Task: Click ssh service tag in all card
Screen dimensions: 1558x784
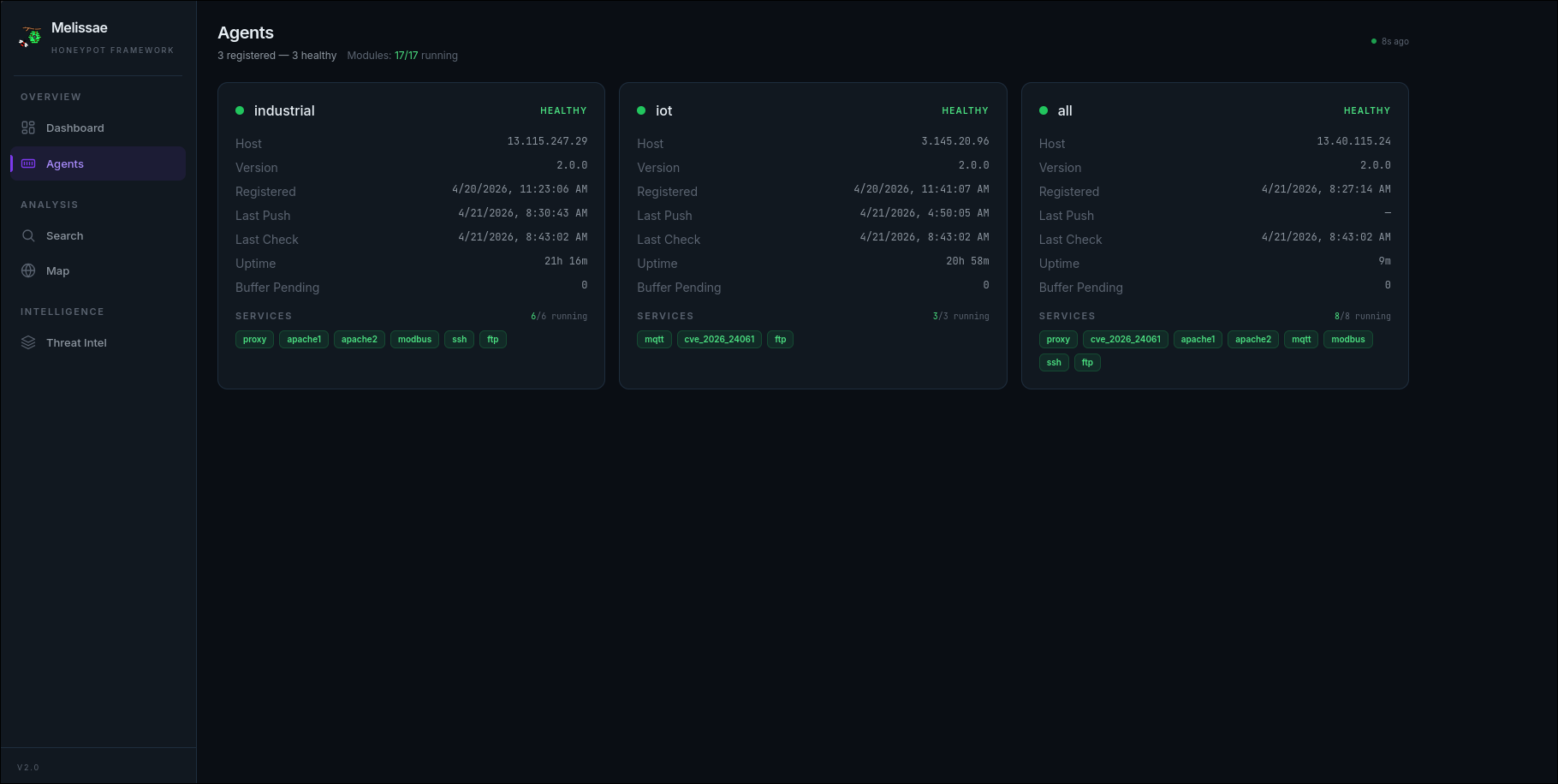Action: [1054, 362]
